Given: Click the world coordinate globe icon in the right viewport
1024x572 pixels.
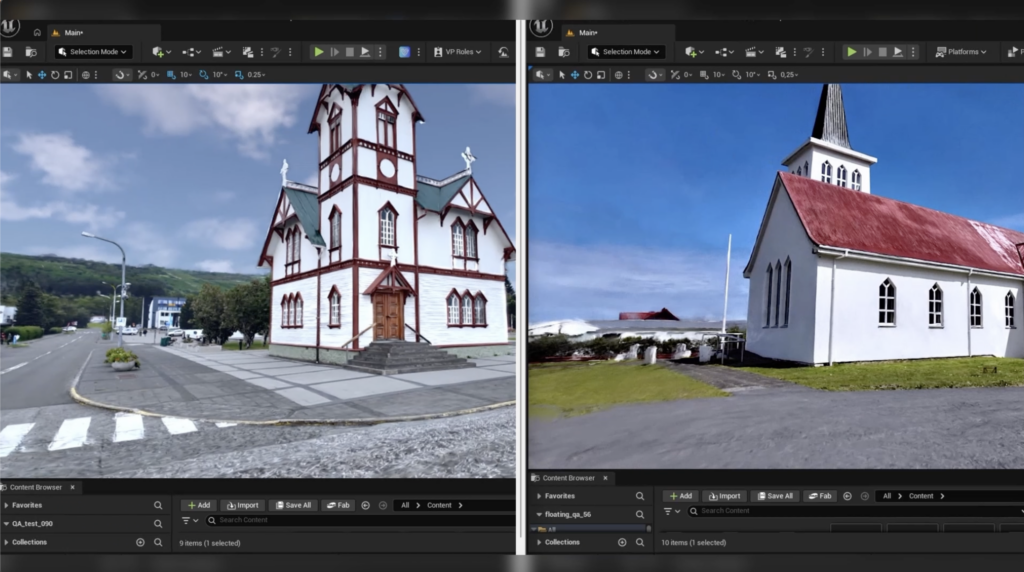Looking at the screenshot, I should click(x=618, y=75).
